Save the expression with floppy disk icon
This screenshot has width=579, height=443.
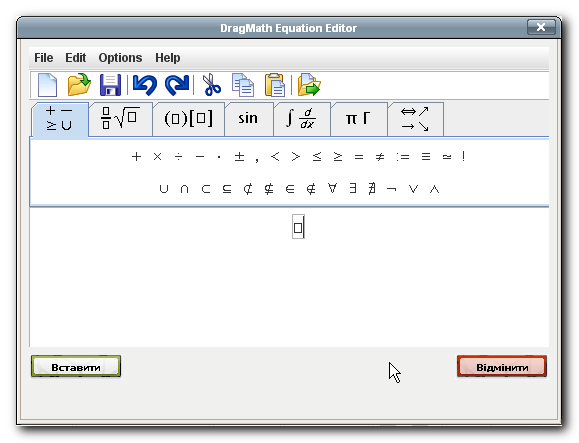pyautogui.click(x=110, y=85)
